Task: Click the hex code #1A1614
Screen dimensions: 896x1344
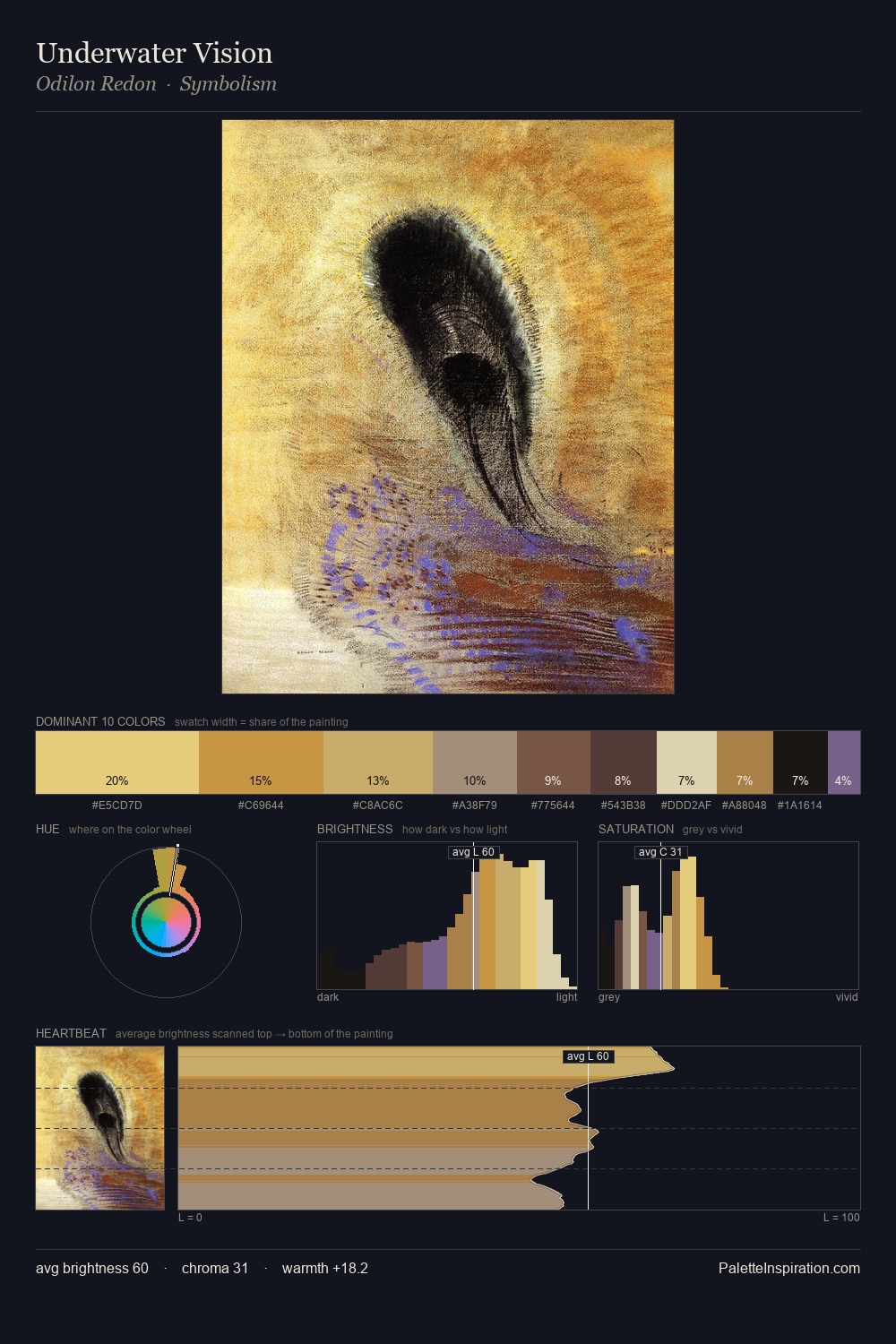Action: (799, 805)
